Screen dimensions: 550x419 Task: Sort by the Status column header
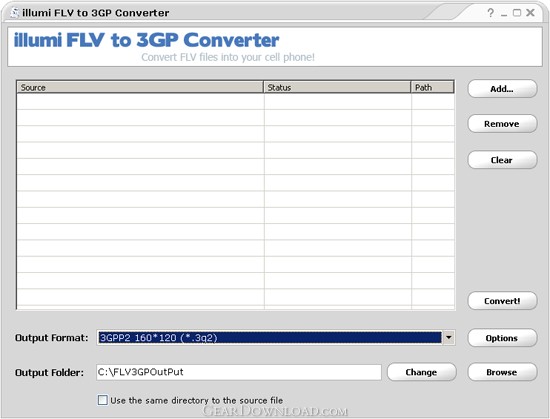pyautogui.click(x=337, y=87)
